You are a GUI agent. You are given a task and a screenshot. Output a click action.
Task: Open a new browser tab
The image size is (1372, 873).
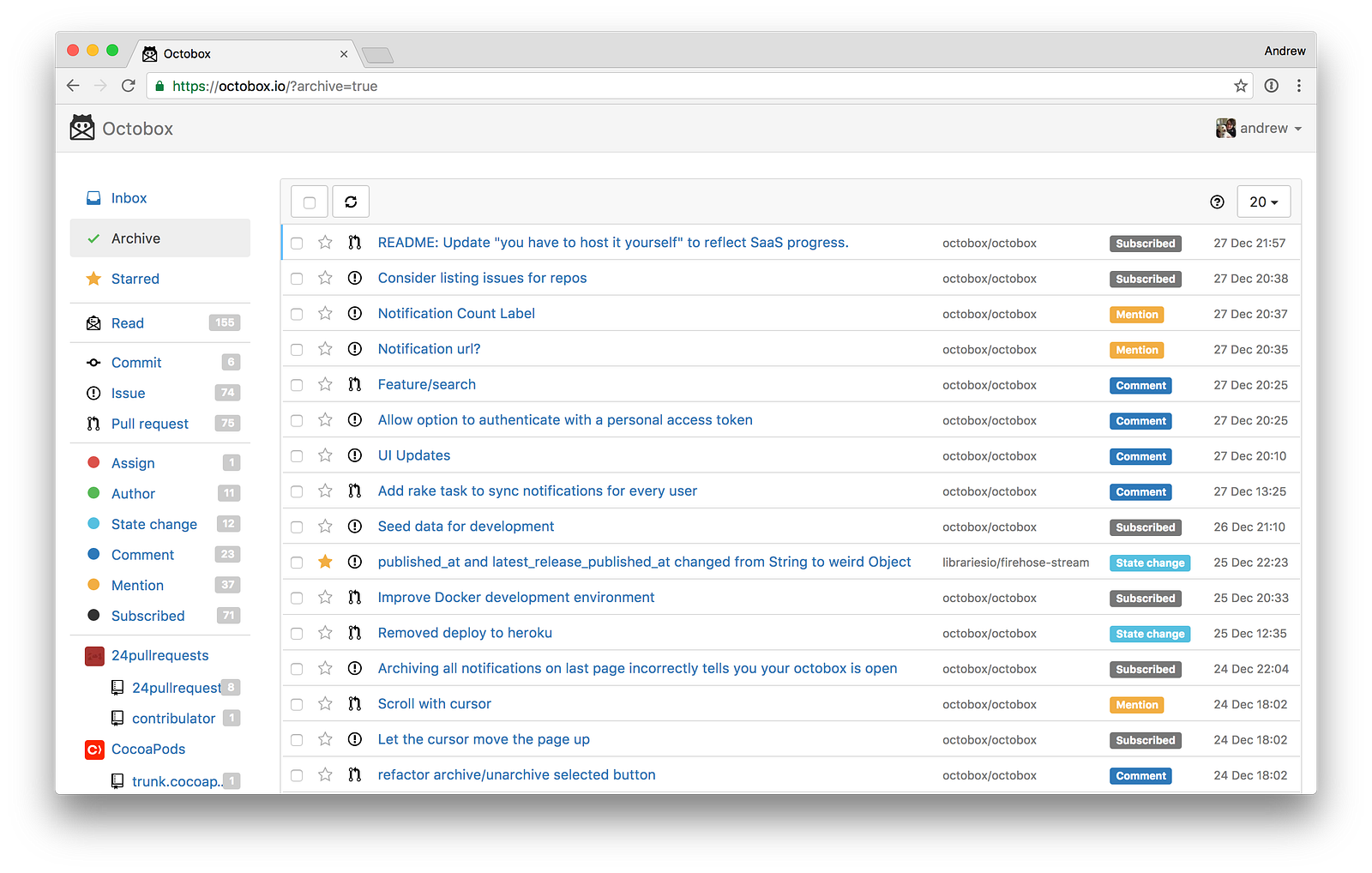[x=377, y=56]
